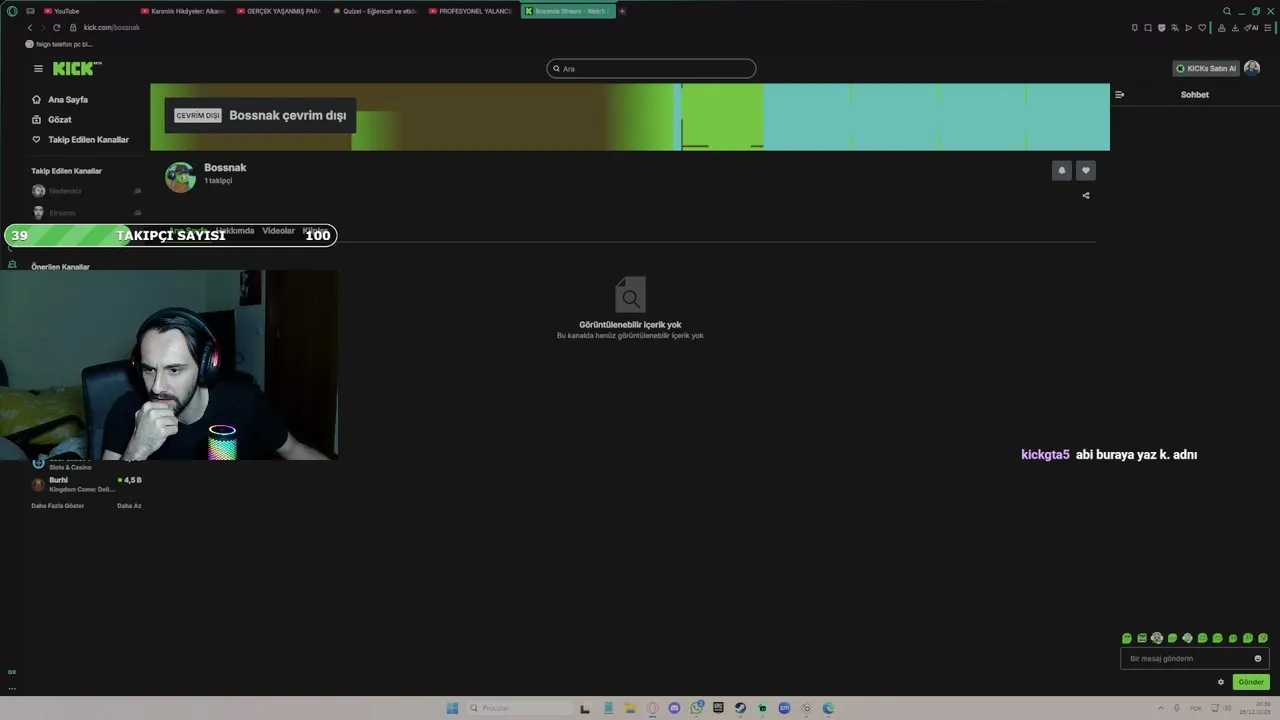The image size is (1280, 720).
Task: Click the taskbar Procurar search box
Action: click(521, 708)
